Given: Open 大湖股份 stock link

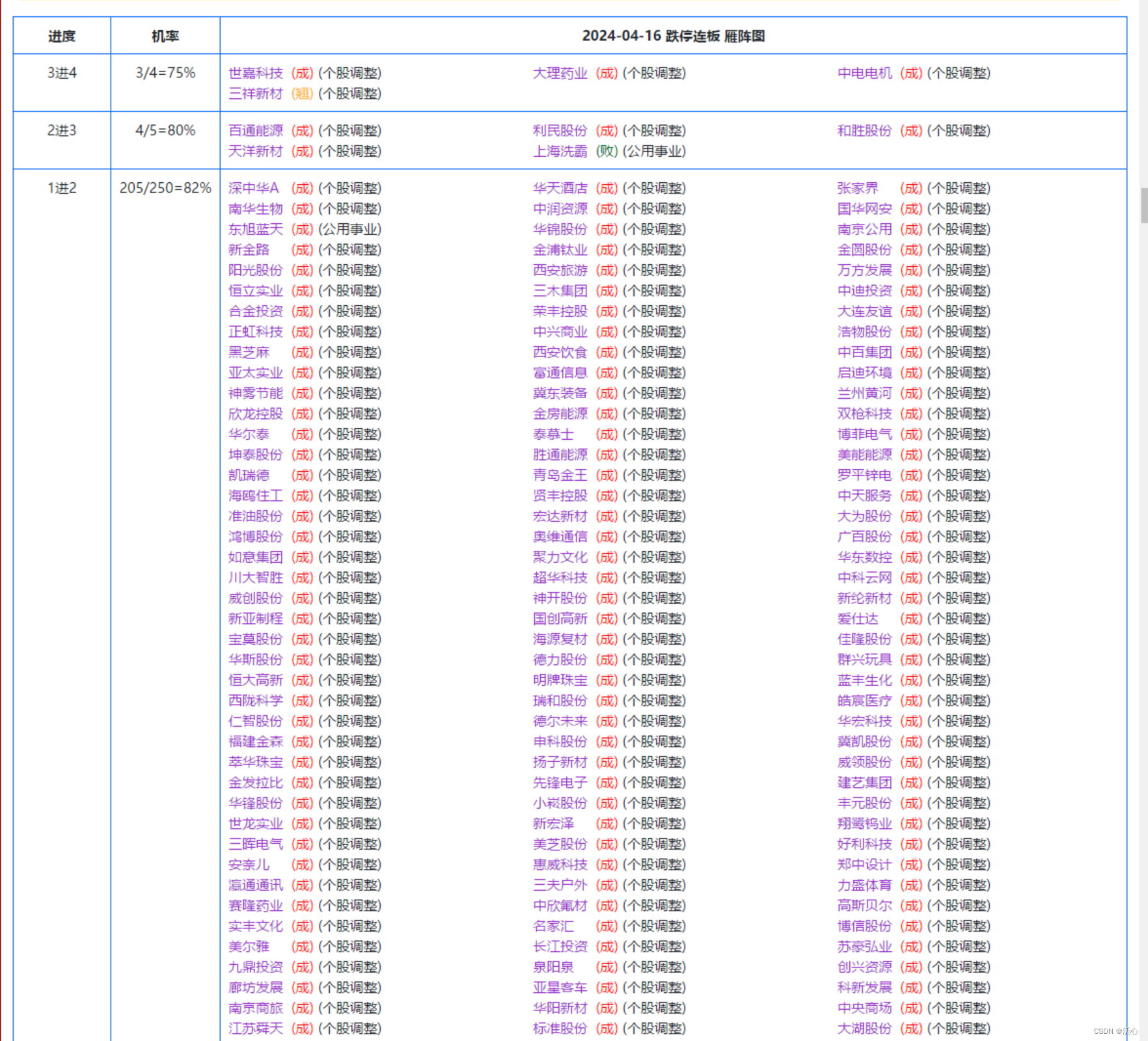Looking at the screenshot, I should click(x=865, y=1029).
